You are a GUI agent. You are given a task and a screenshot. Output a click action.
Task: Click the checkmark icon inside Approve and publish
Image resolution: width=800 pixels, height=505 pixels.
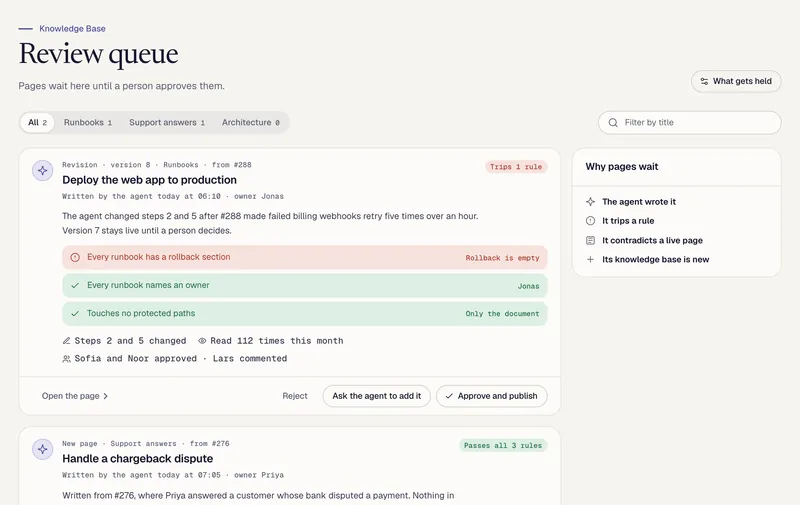(449, 396)
